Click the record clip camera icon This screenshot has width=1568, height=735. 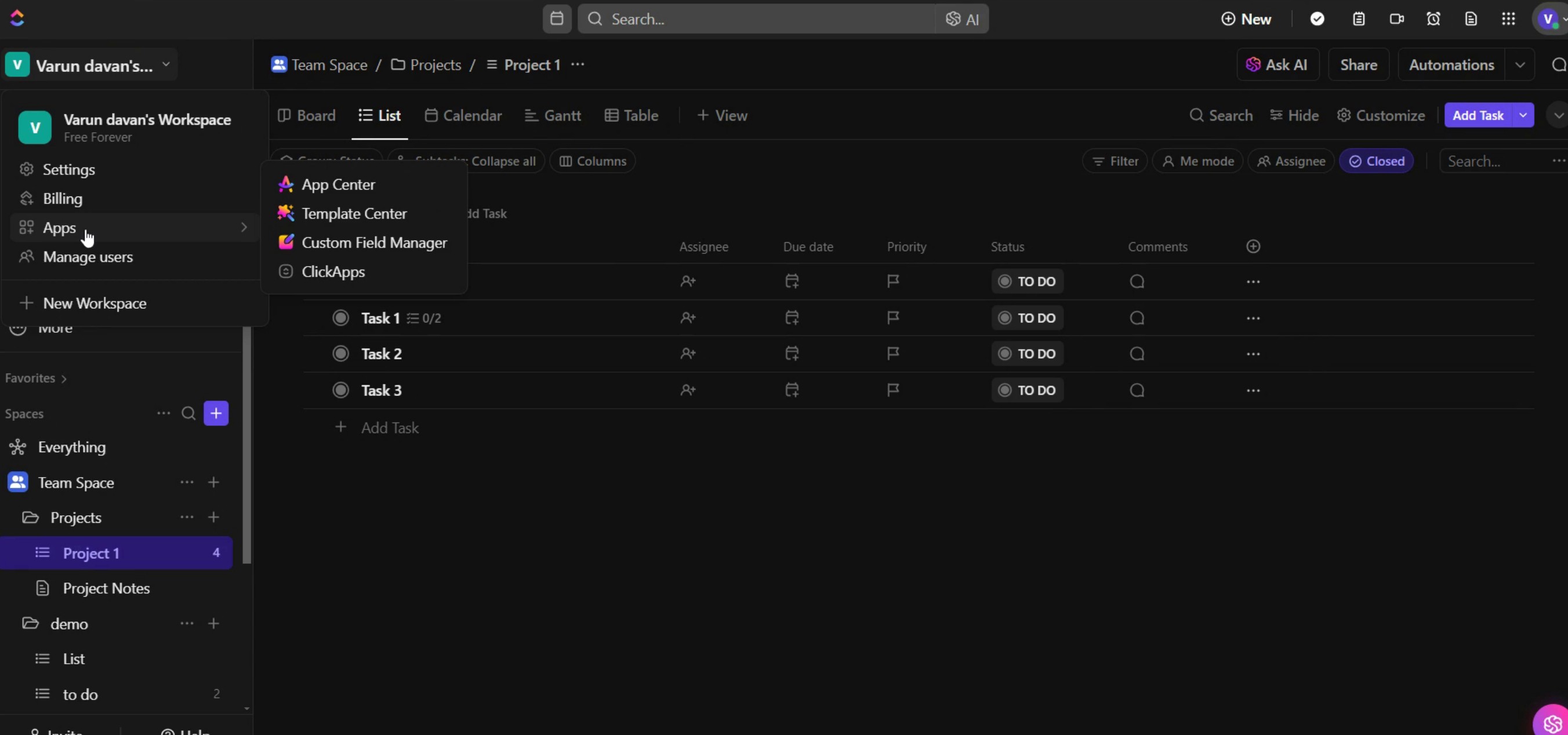[1396, 19]
